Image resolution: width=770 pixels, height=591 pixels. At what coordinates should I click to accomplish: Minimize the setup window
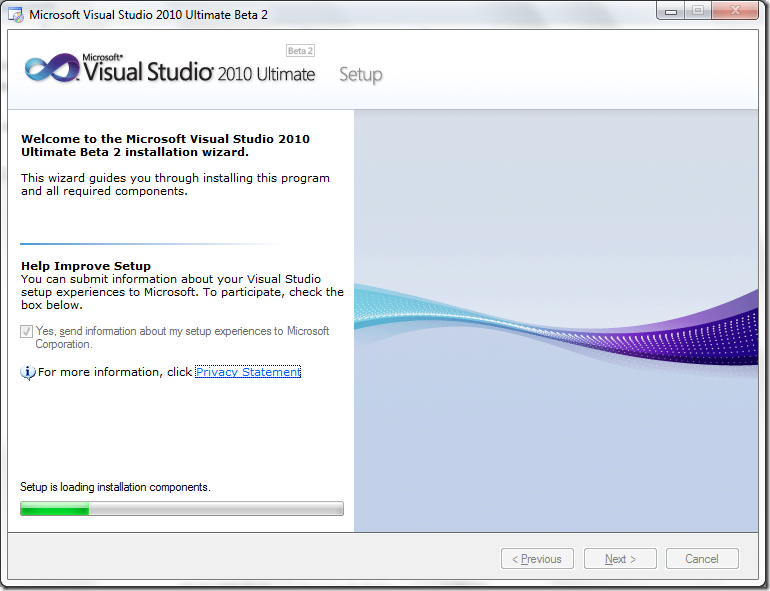[671, 11]
